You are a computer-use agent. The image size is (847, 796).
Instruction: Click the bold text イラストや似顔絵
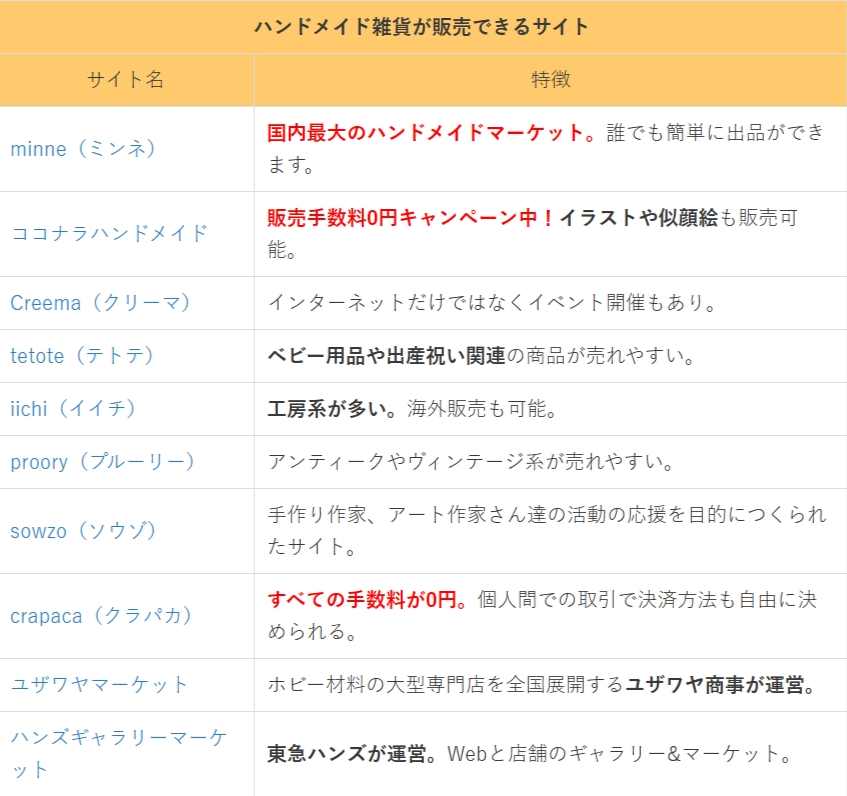pos(639,218)
